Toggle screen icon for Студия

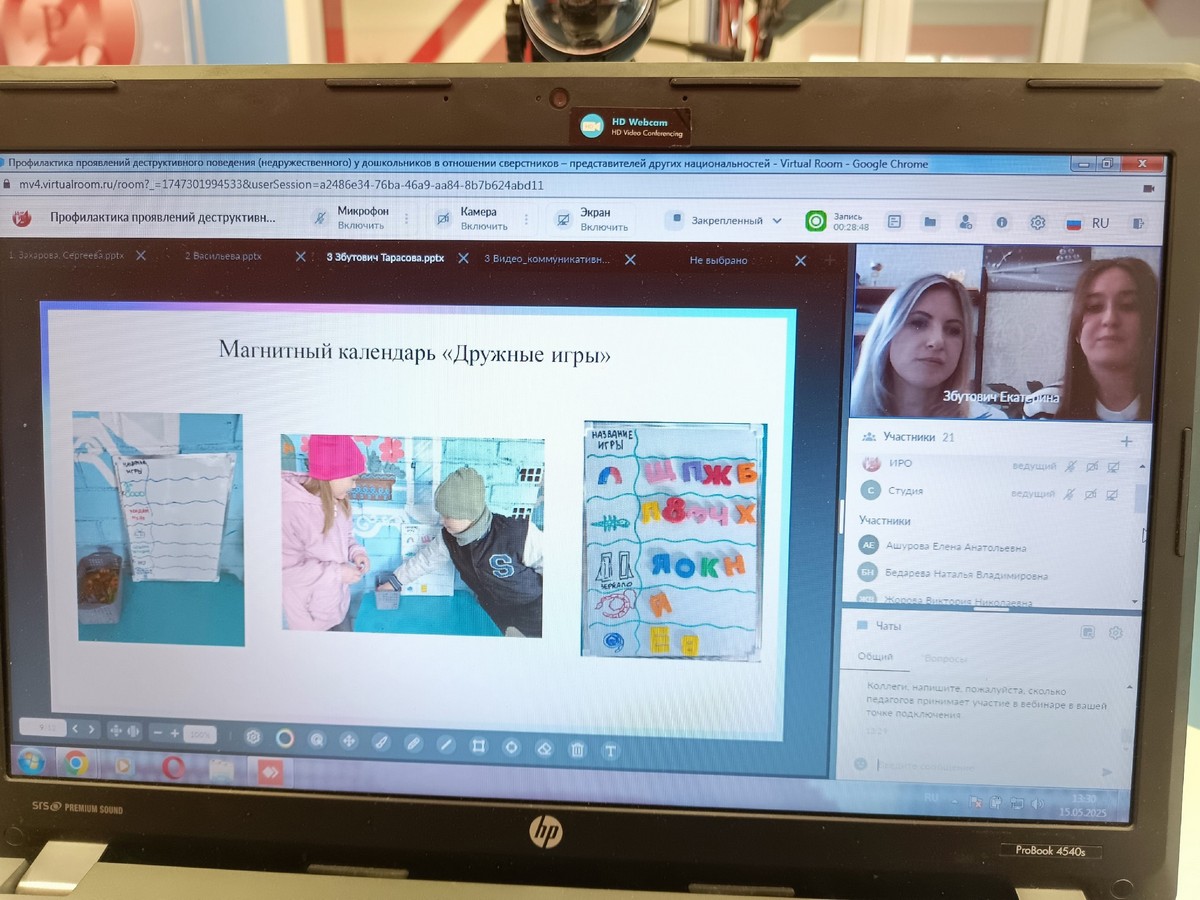(x=1113, y=493)
